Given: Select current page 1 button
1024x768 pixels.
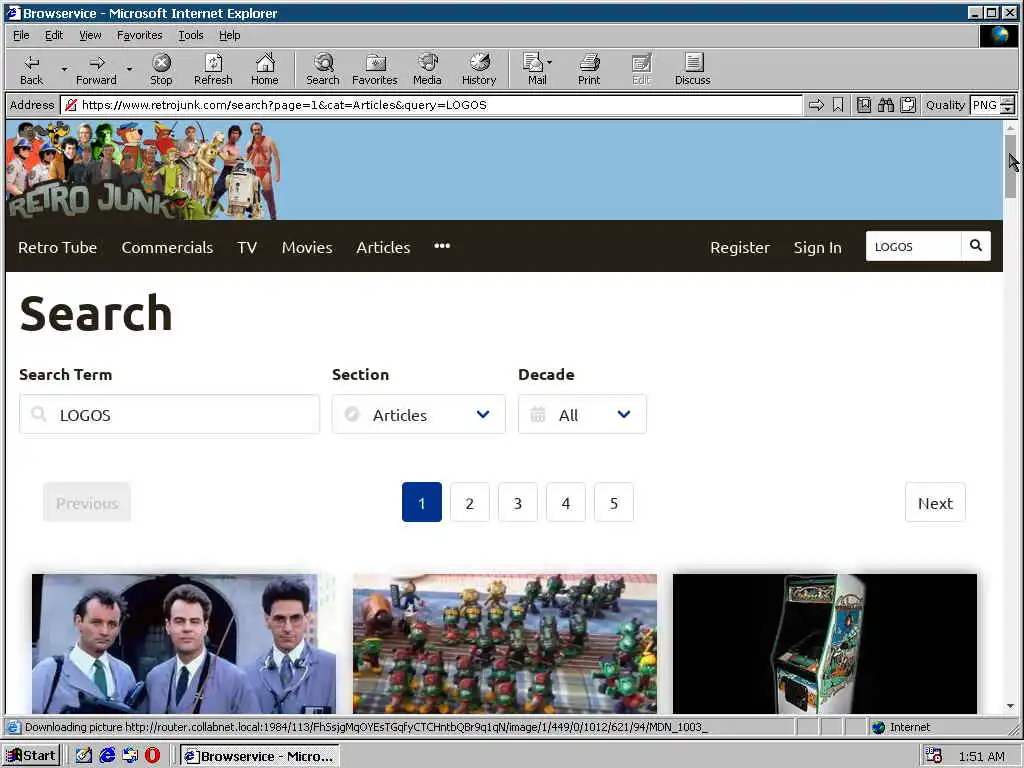Looking at the screenshot, I should tap(422, 502).
